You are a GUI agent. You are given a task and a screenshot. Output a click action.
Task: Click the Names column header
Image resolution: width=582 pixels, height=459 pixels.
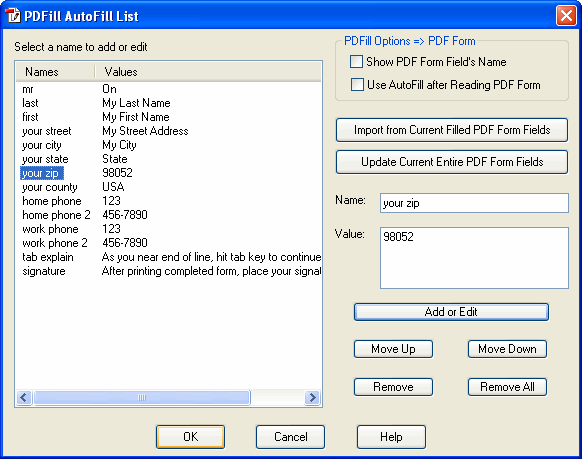click(56, 72)
